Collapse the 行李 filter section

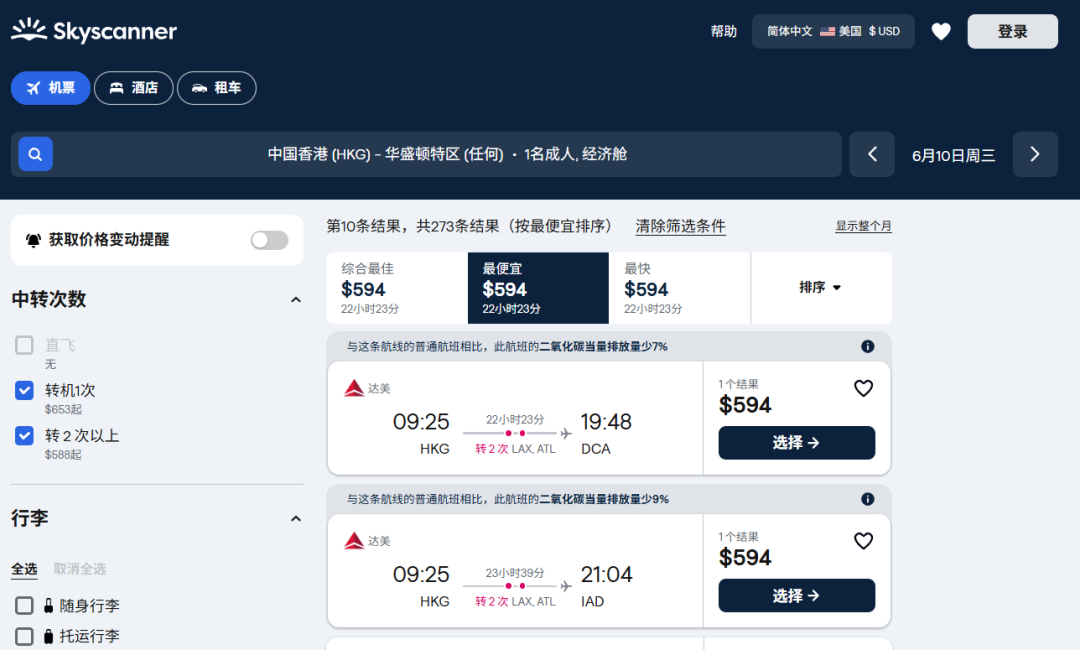tap(295, 518)
